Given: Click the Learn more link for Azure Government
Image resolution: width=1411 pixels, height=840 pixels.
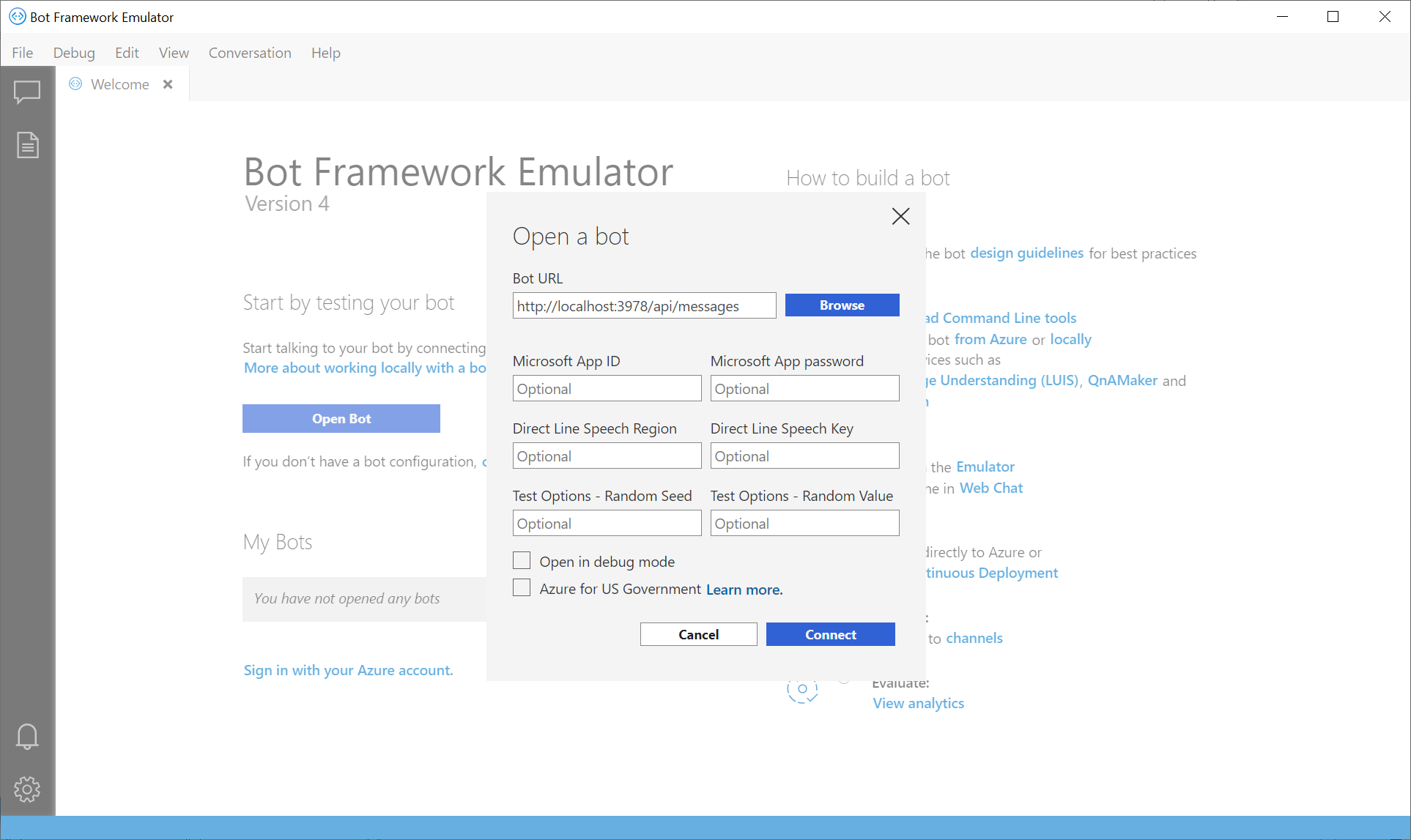Looking at the screenshot, I should coord(743,589).
